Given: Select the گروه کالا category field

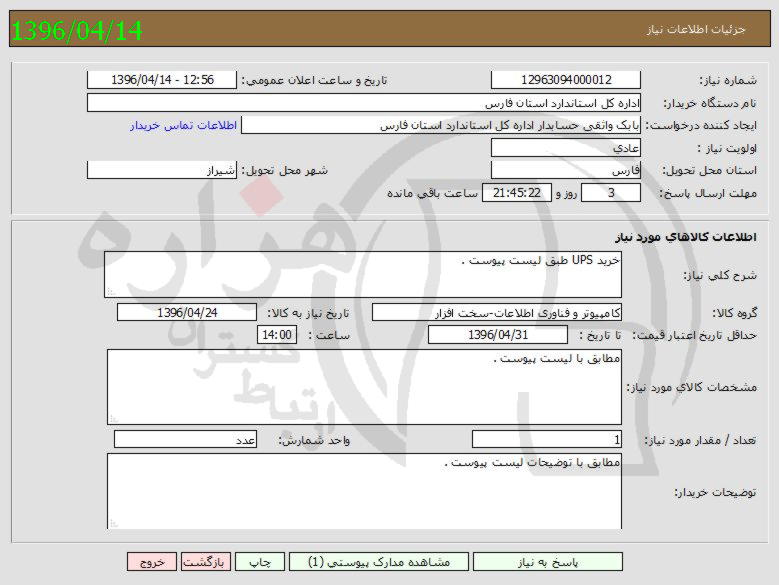Looking at the screenshot, I should pyautogui.click(x=496, y=312).
